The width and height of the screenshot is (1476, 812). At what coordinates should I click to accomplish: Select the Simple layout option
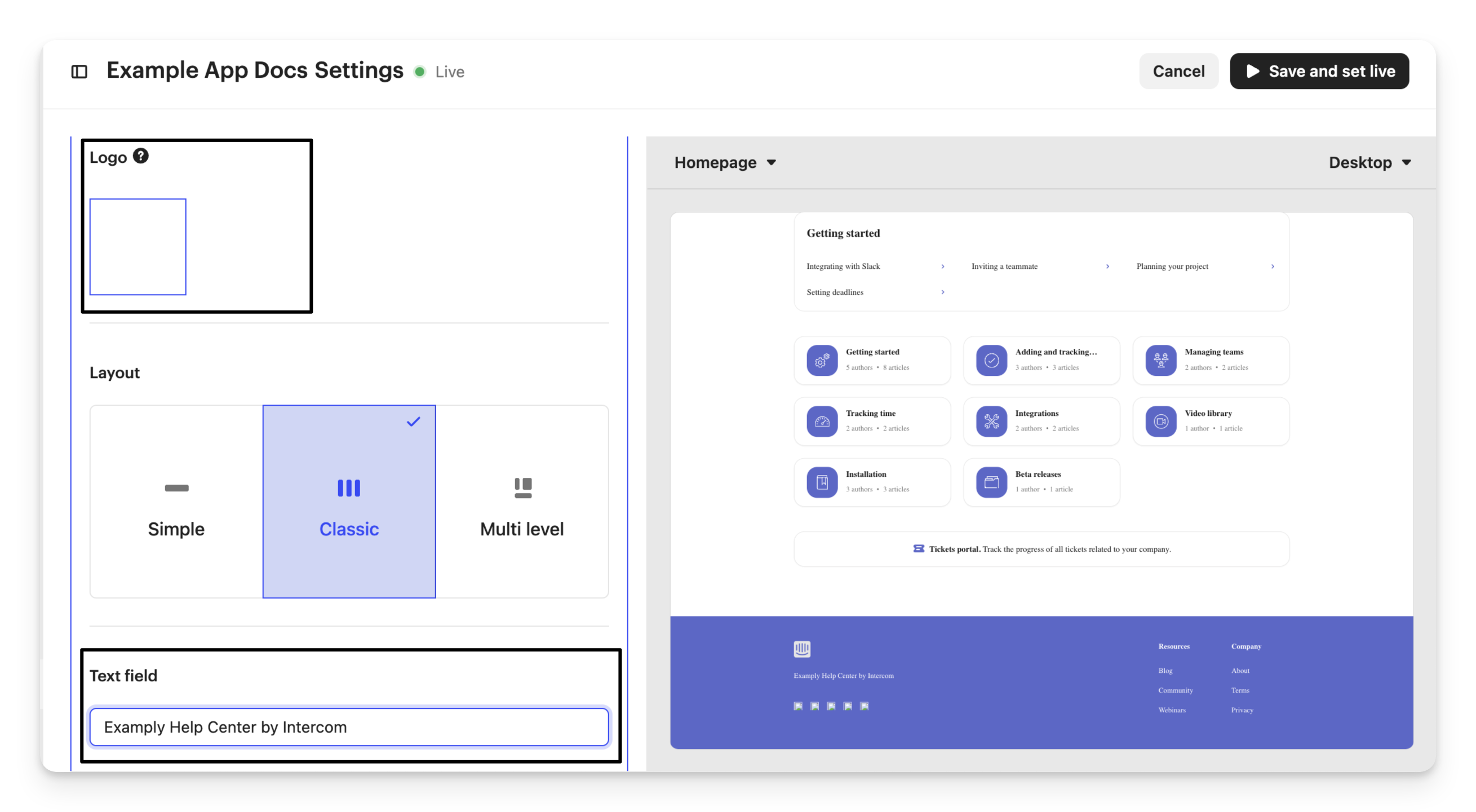pyautogui.click(x=176, y=502)
